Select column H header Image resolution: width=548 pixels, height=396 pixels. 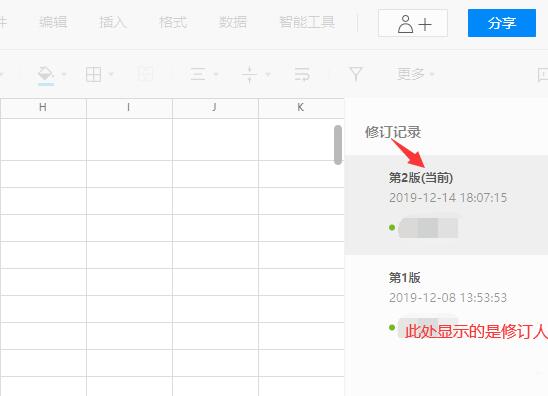coord(43,108)
